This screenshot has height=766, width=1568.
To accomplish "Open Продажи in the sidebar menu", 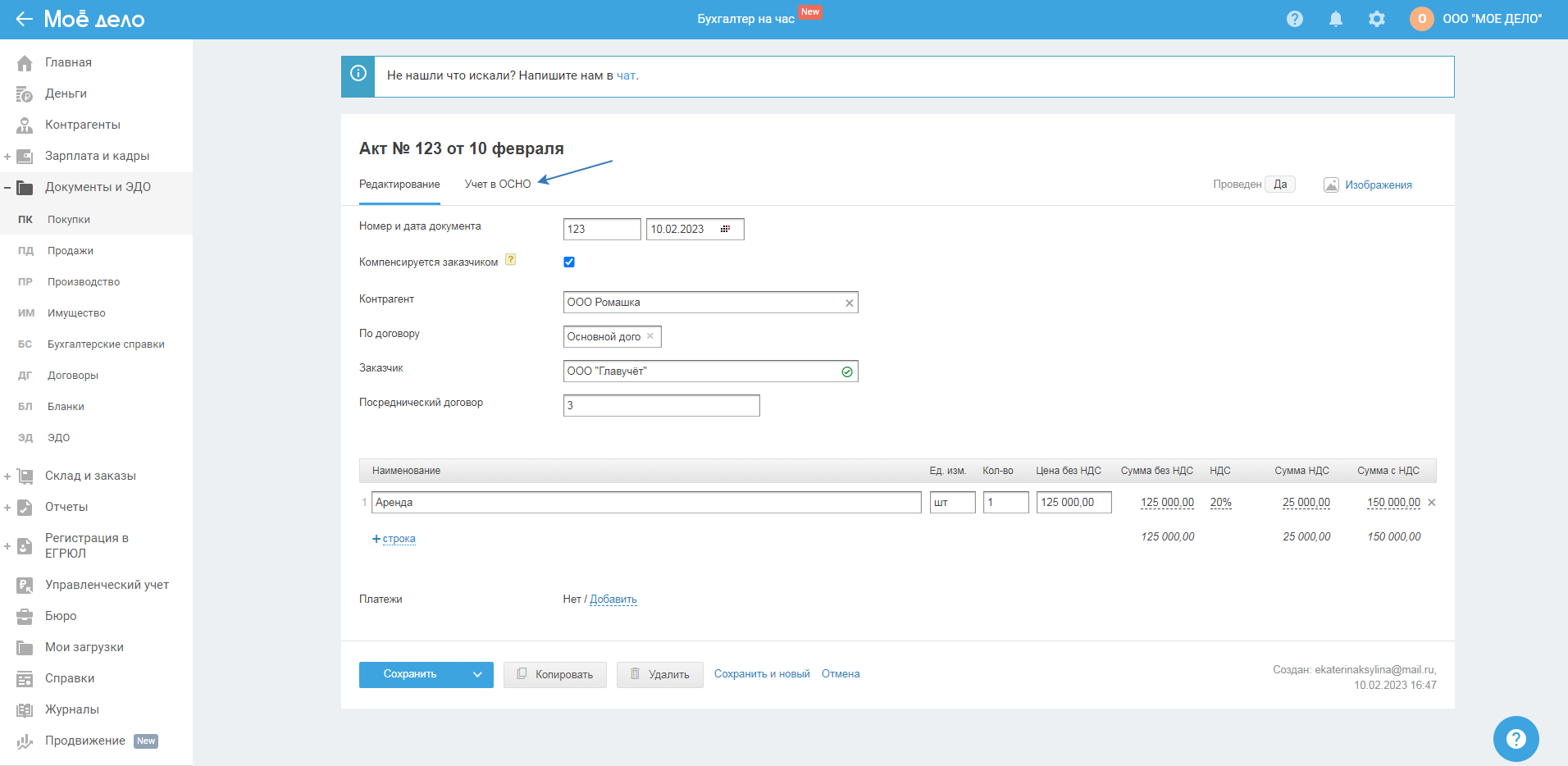I will point(71,251).
